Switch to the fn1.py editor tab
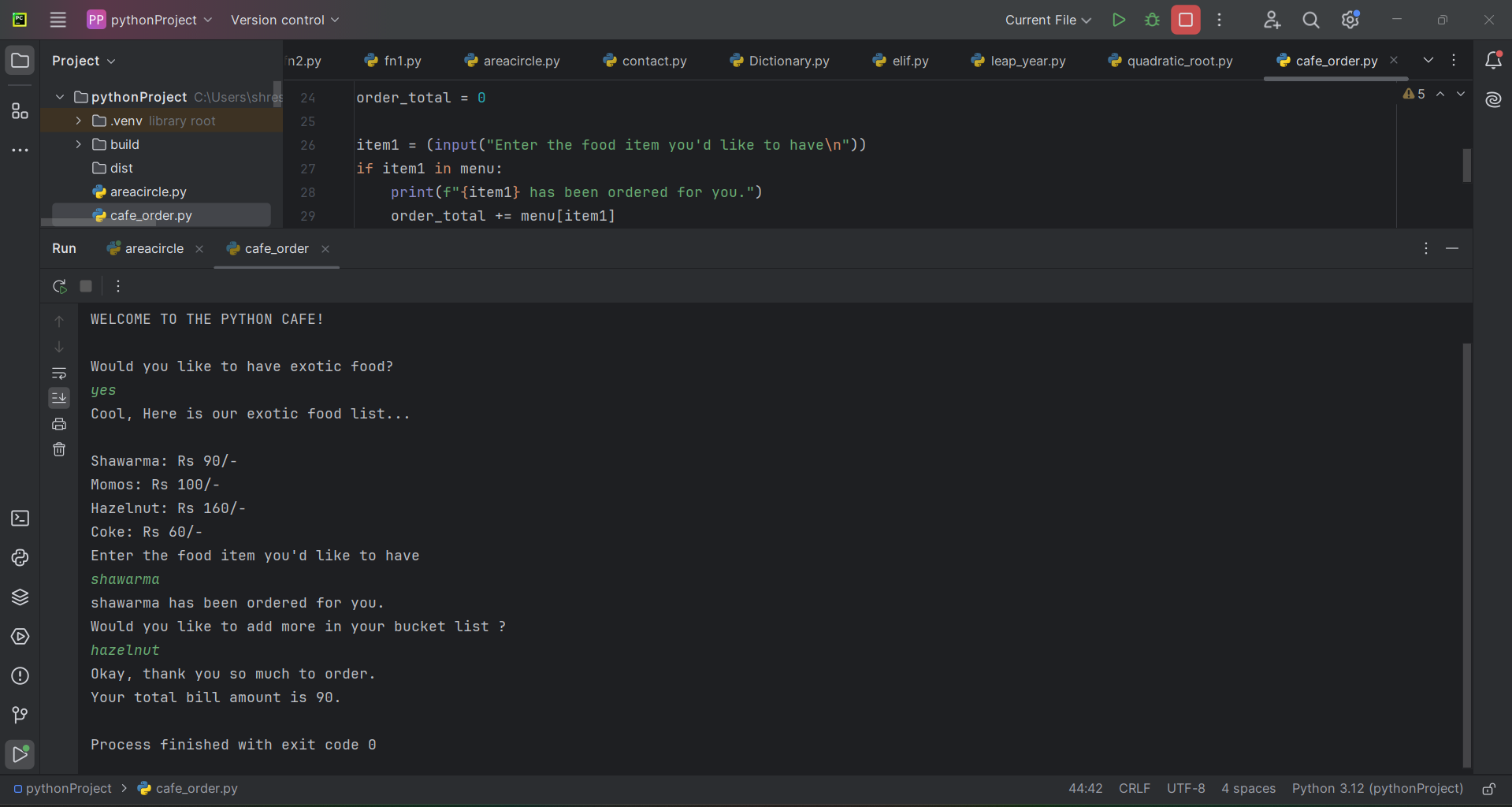The width and height of the screenshot is (1512, 807). point(393,61)
